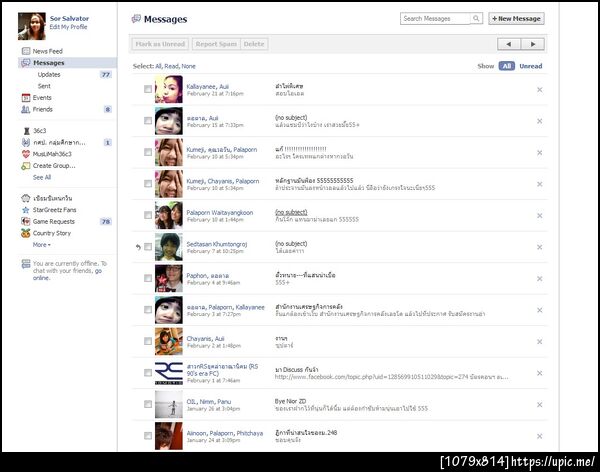Tick the checkbox for Chayanis, Aui message

point(148,341)
